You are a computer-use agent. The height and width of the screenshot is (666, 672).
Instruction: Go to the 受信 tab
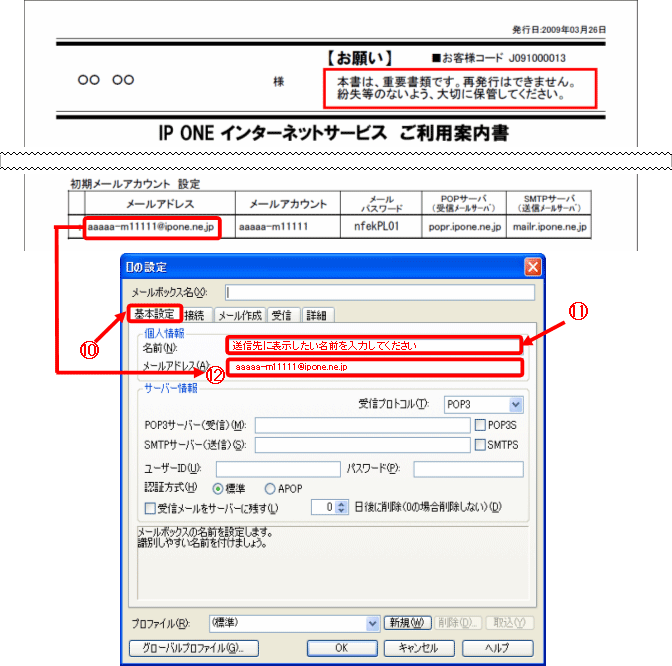(x=283, y=315)
